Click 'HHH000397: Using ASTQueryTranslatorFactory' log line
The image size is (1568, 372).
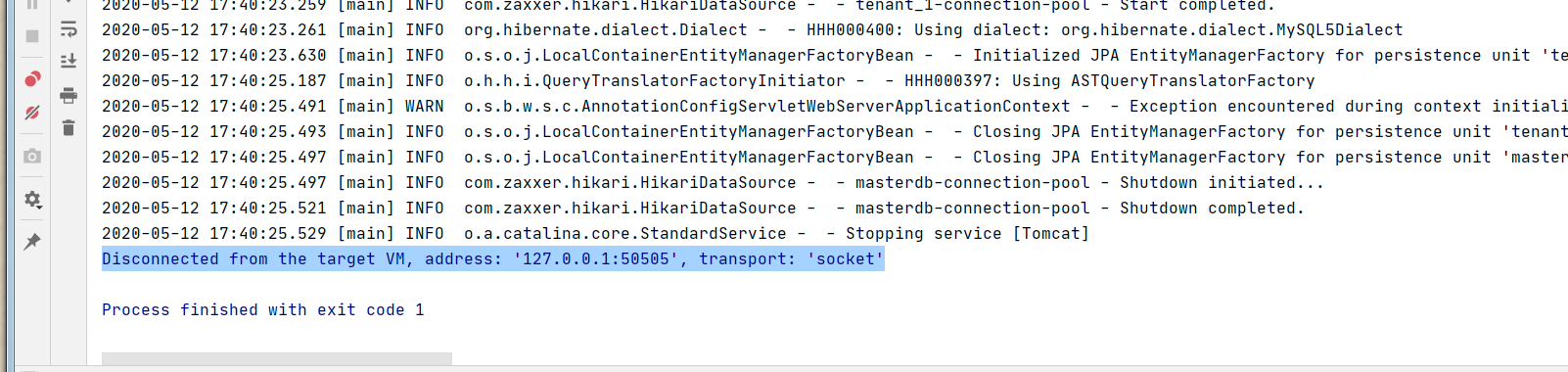point(709,80)
